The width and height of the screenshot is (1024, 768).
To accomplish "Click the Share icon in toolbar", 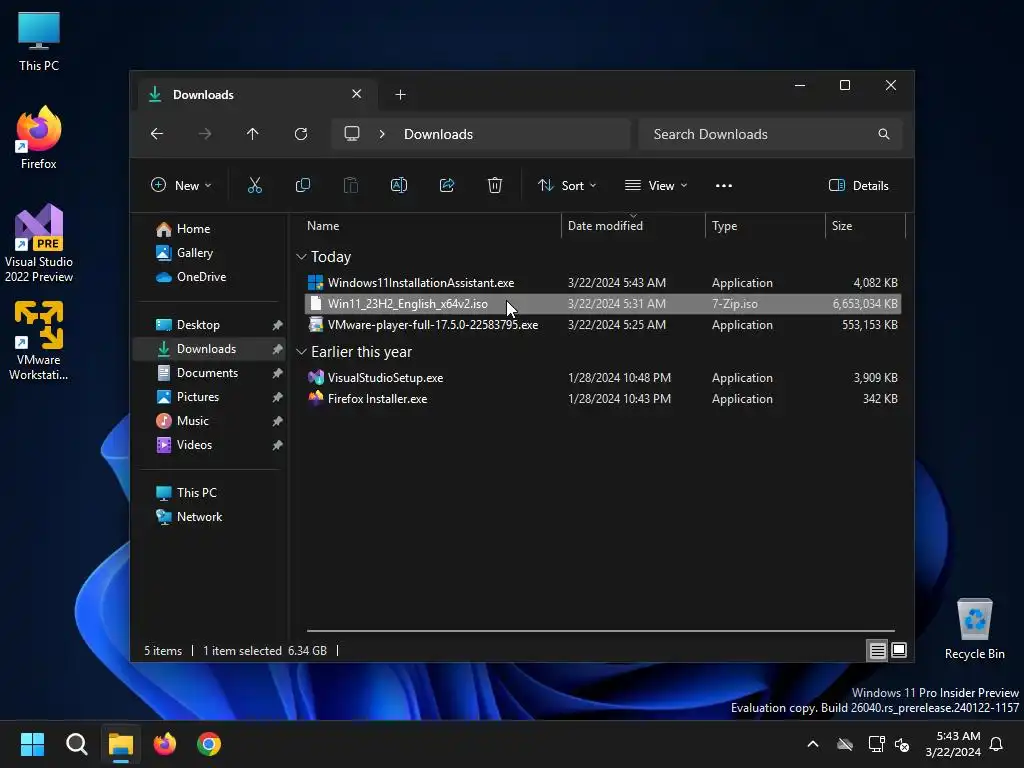I will (x=447, y=185).
